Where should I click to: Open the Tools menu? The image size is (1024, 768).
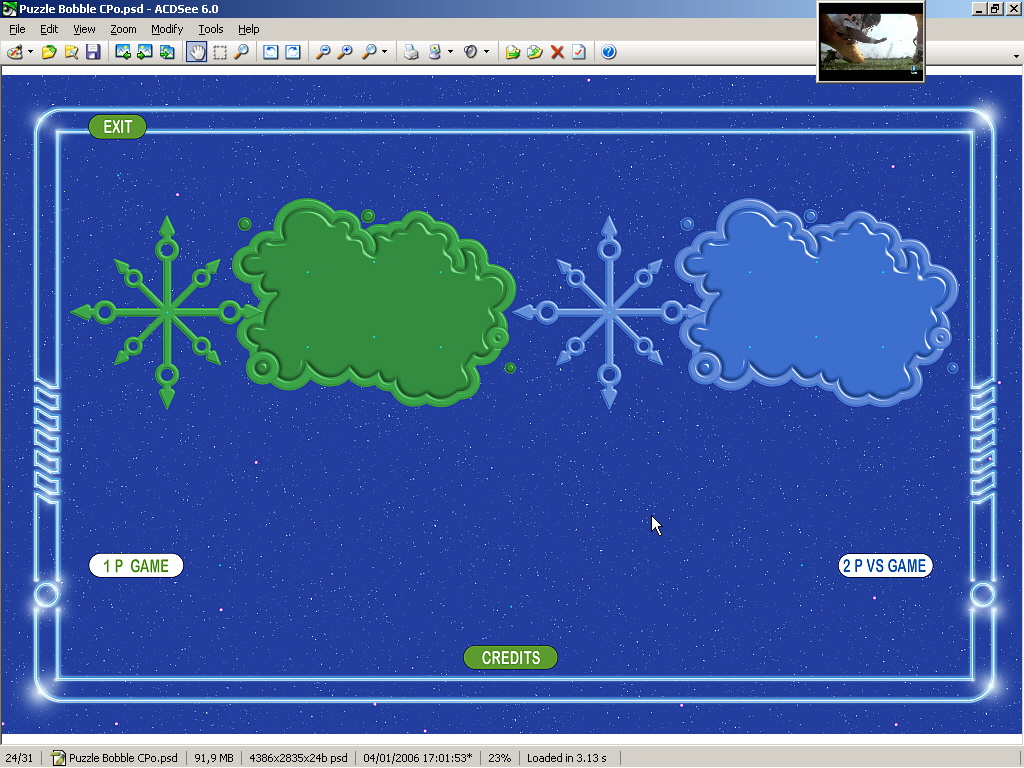pyautogui.click(x=211, y=29)
